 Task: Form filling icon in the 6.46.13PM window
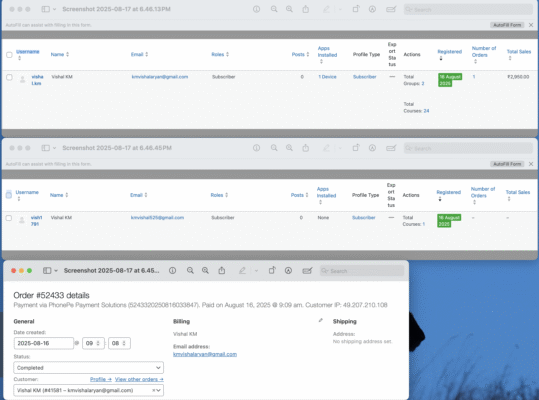point(391,9)
